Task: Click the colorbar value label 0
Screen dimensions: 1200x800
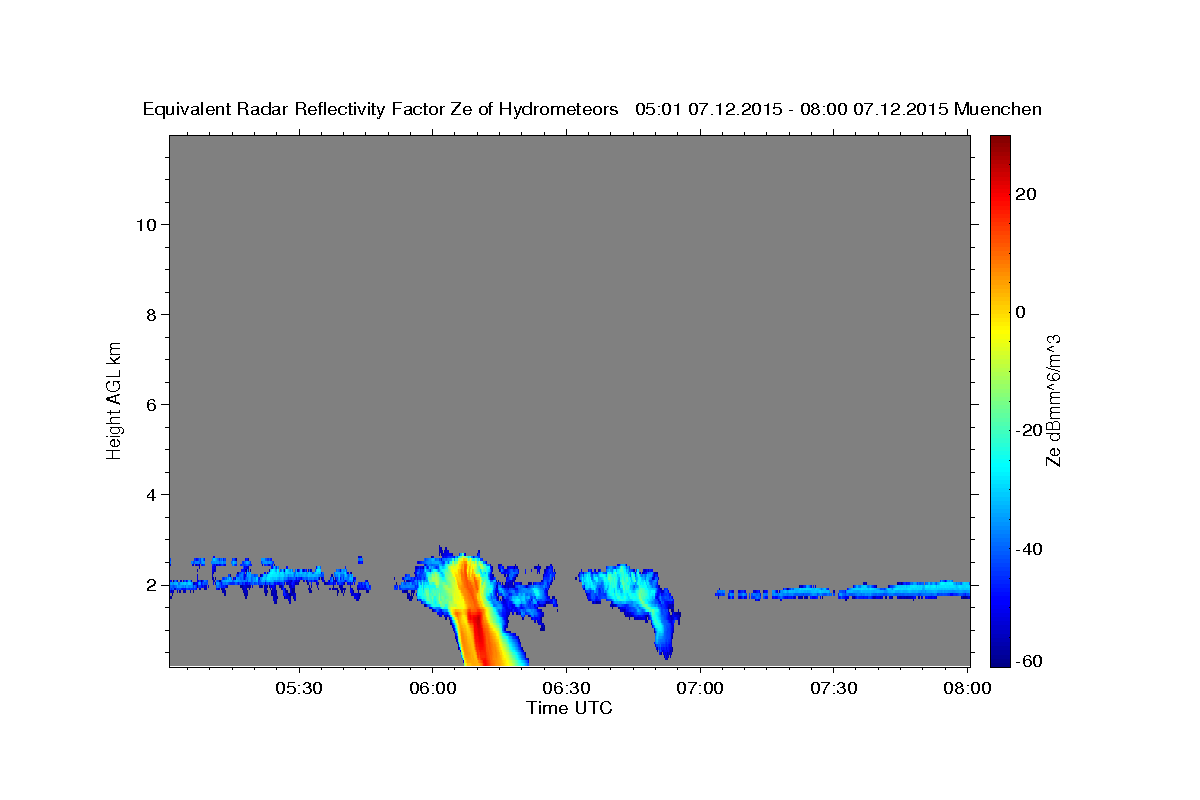Action: pos(1020,312)
